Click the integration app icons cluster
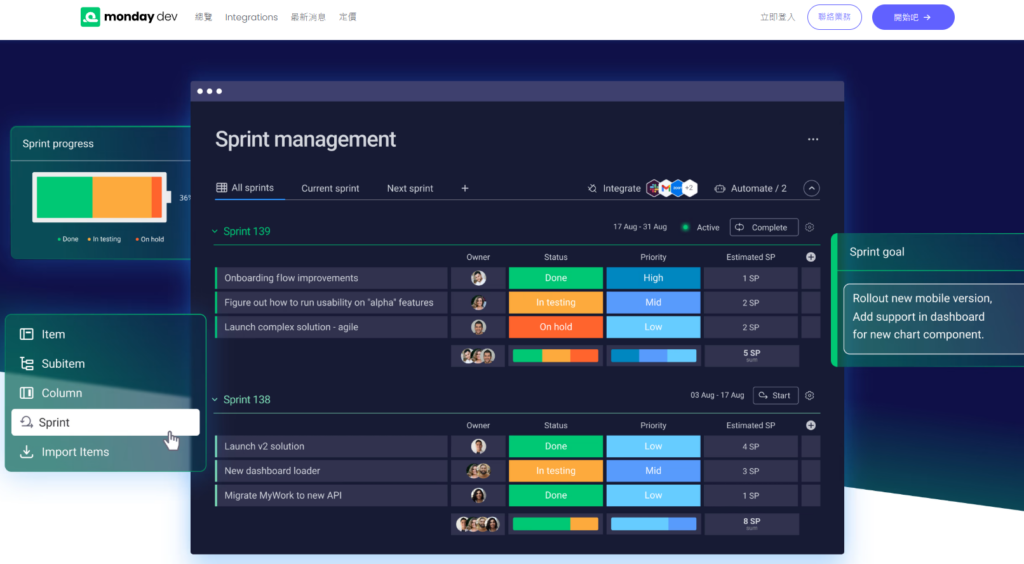The width and height of the screenshot is (1024, 564). (672, 188)
